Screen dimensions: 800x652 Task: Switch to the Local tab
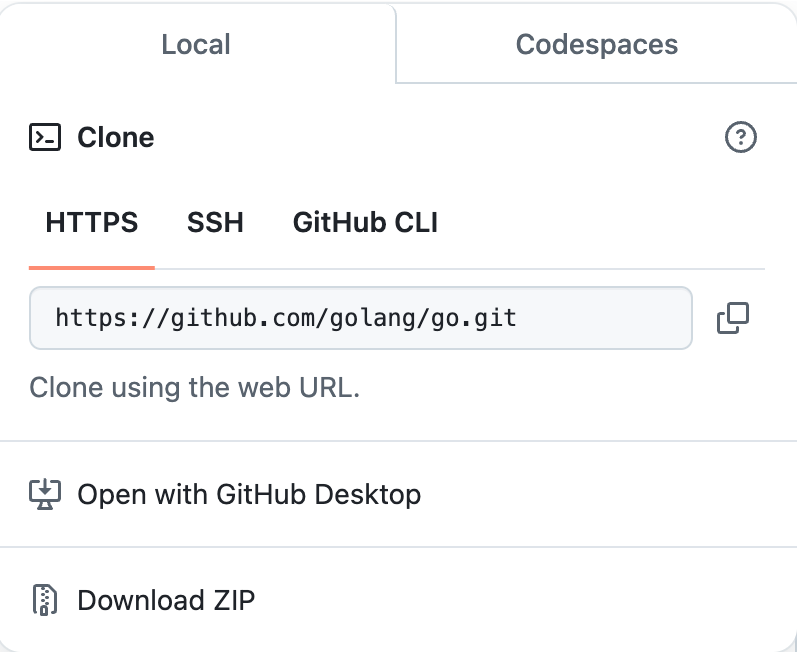[196, 44]
